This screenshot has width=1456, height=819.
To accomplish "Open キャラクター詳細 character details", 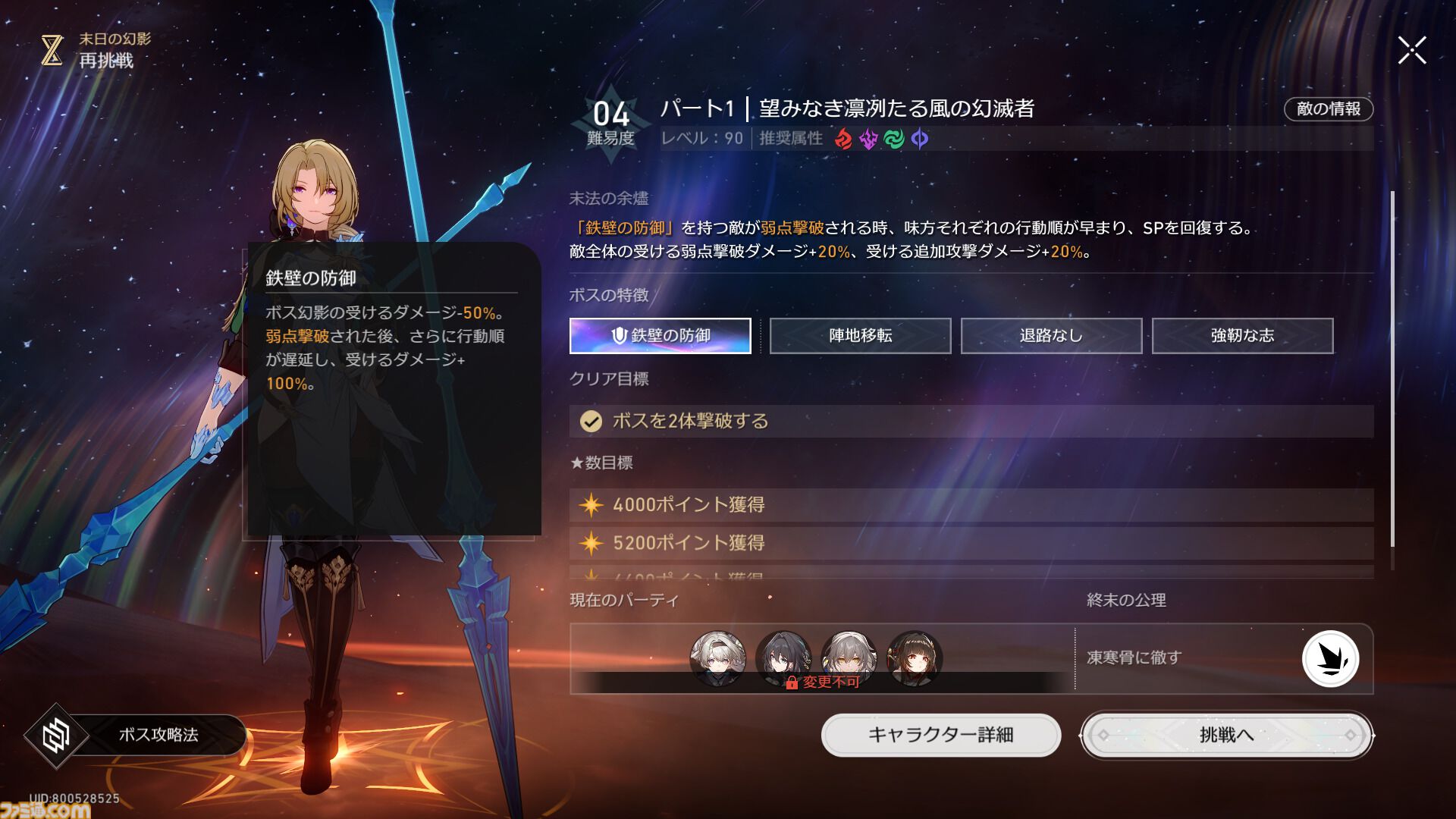I will point(941,735).
